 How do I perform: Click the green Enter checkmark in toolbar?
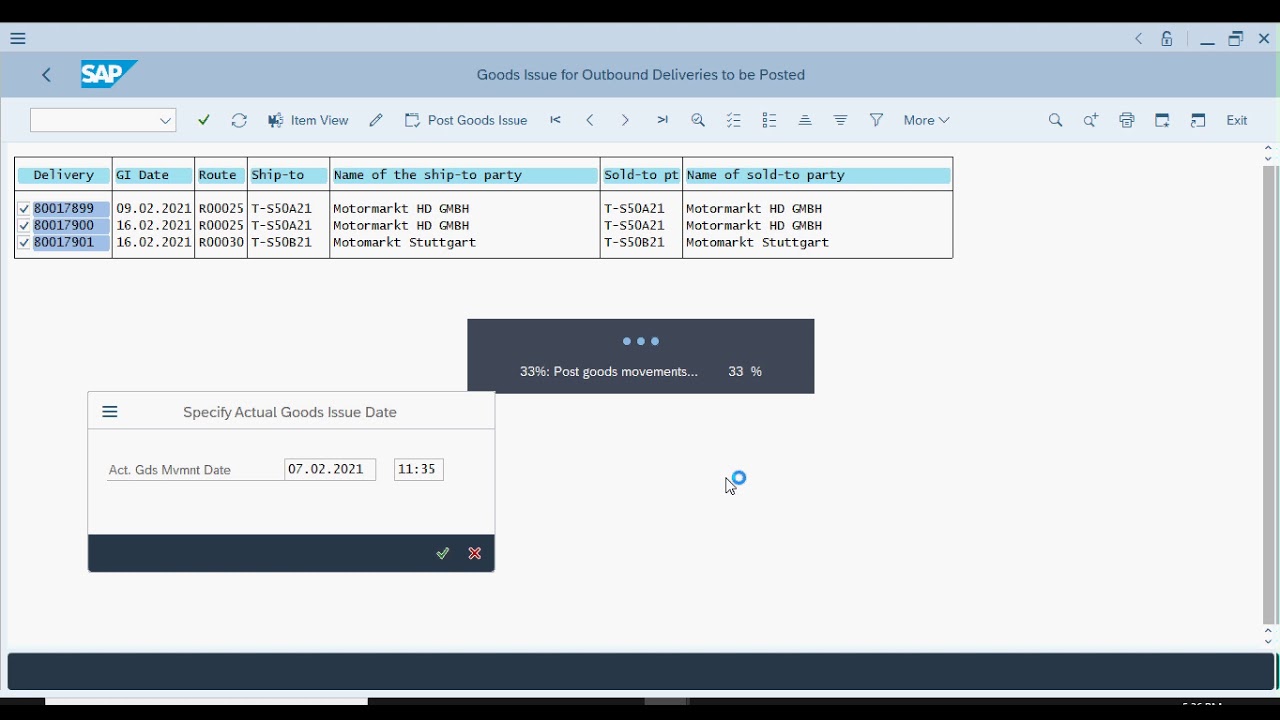(x=204, y=120)
